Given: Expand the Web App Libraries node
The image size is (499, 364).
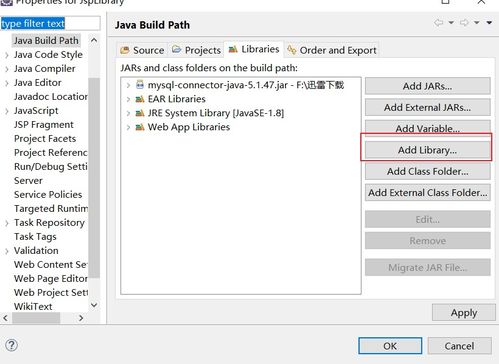Looking at the screenshot, I should coord(128,127).
